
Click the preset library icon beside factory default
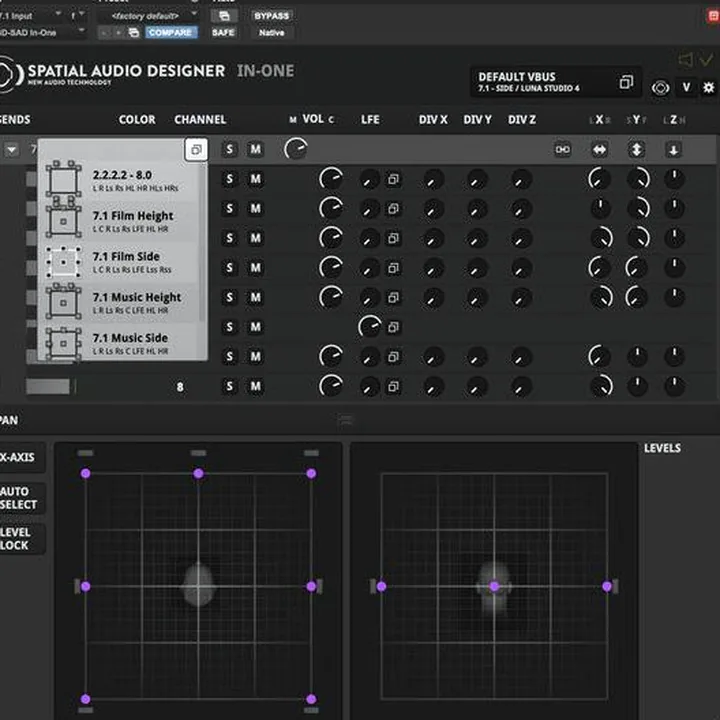pos(224,16)
